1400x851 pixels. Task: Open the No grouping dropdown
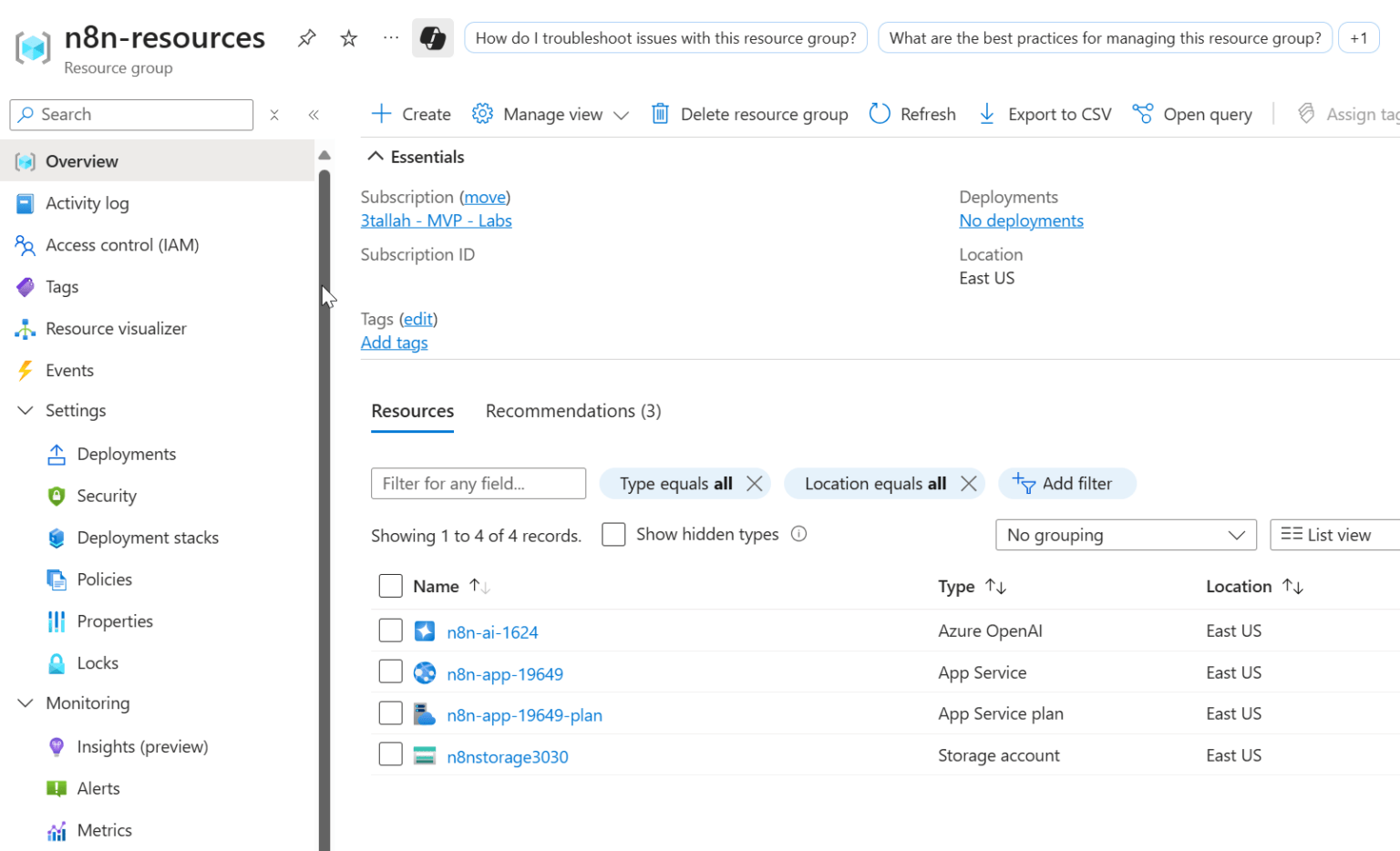[1126, 535]
